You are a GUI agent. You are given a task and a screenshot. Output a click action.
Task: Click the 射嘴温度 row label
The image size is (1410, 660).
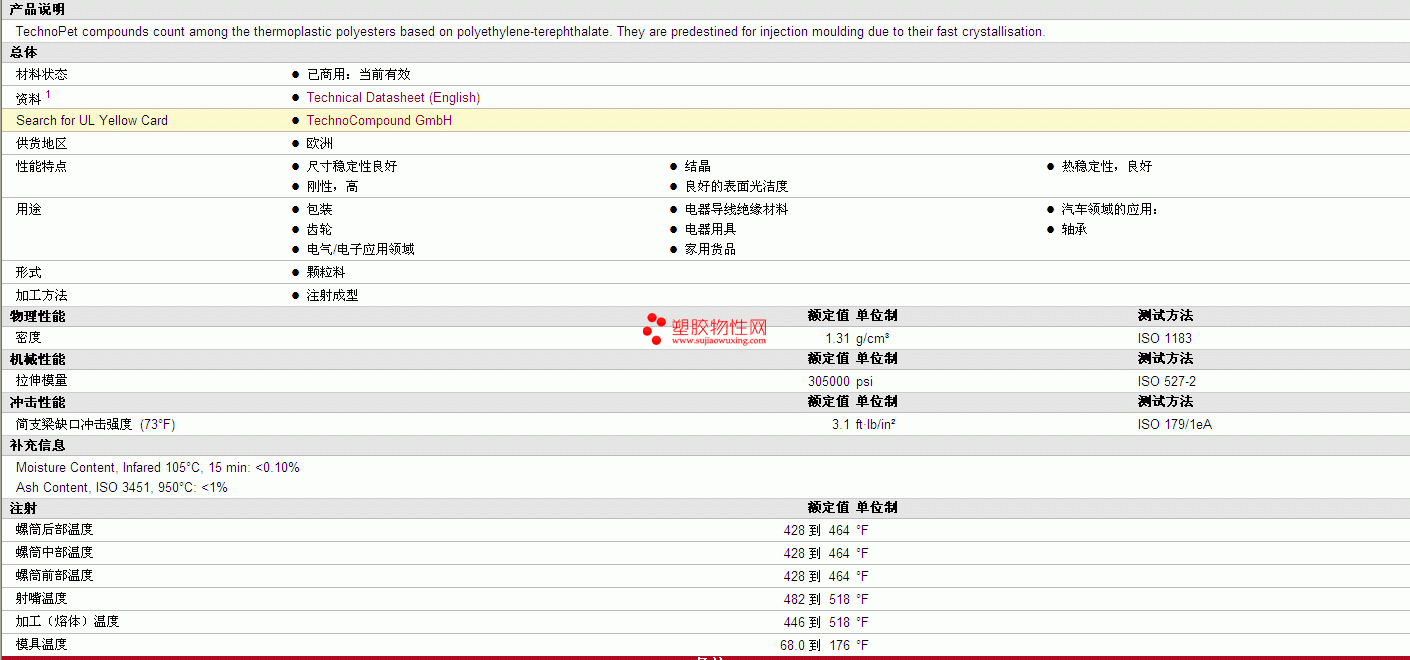[42, 599]
